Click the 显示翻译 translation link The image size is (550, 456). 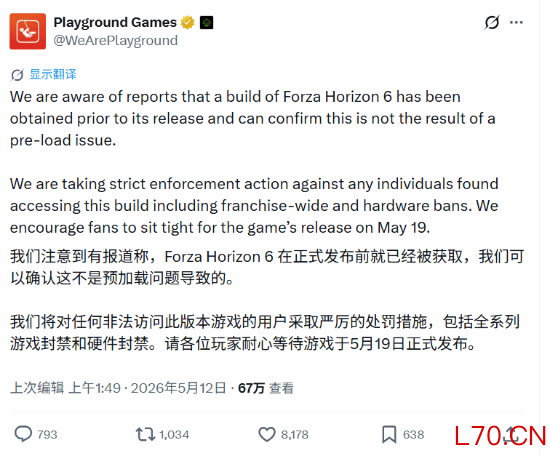coord(53,74)
